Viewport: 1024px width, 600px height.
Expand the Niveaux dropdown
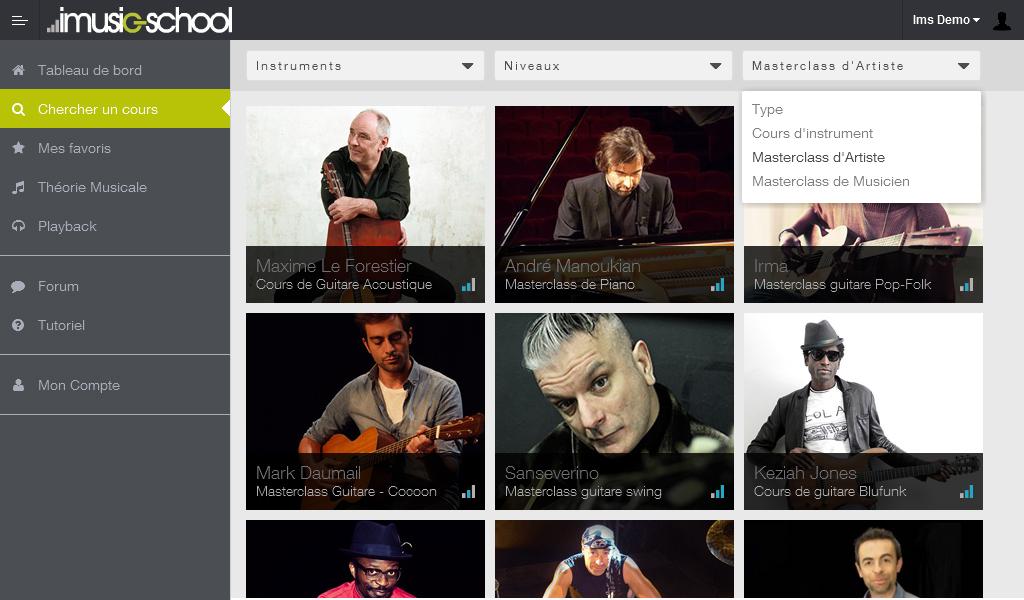click(x=613, y=66)
